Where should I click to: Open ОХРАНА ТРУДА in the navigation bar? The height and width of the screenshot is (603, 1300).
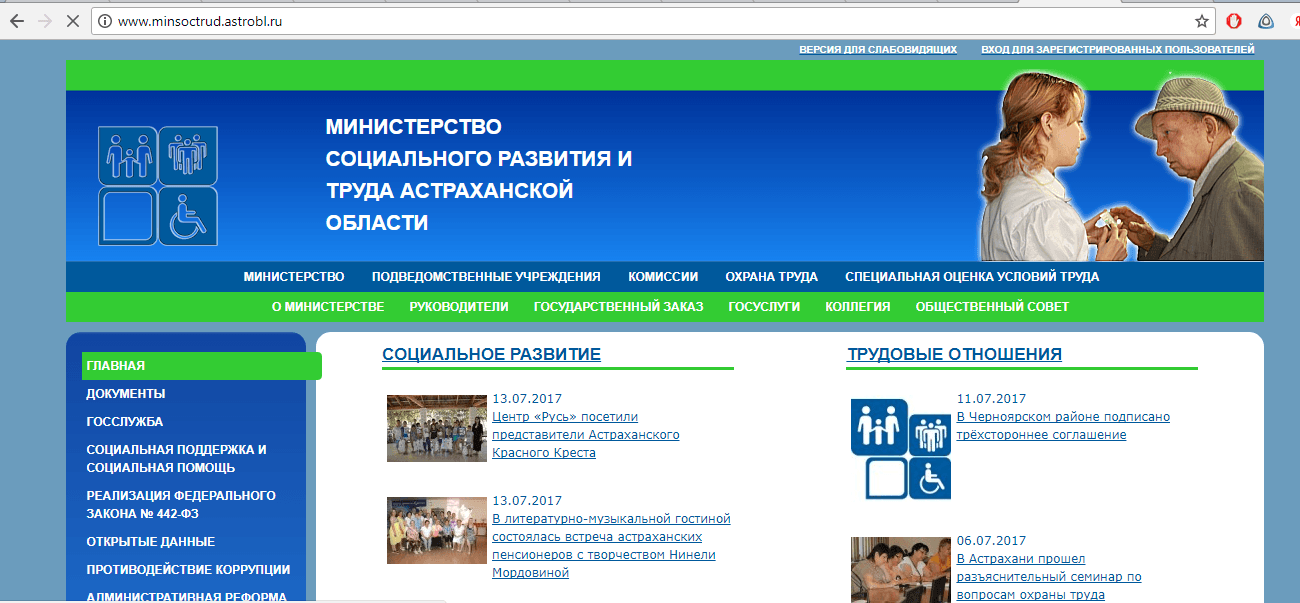click(771, 277)
